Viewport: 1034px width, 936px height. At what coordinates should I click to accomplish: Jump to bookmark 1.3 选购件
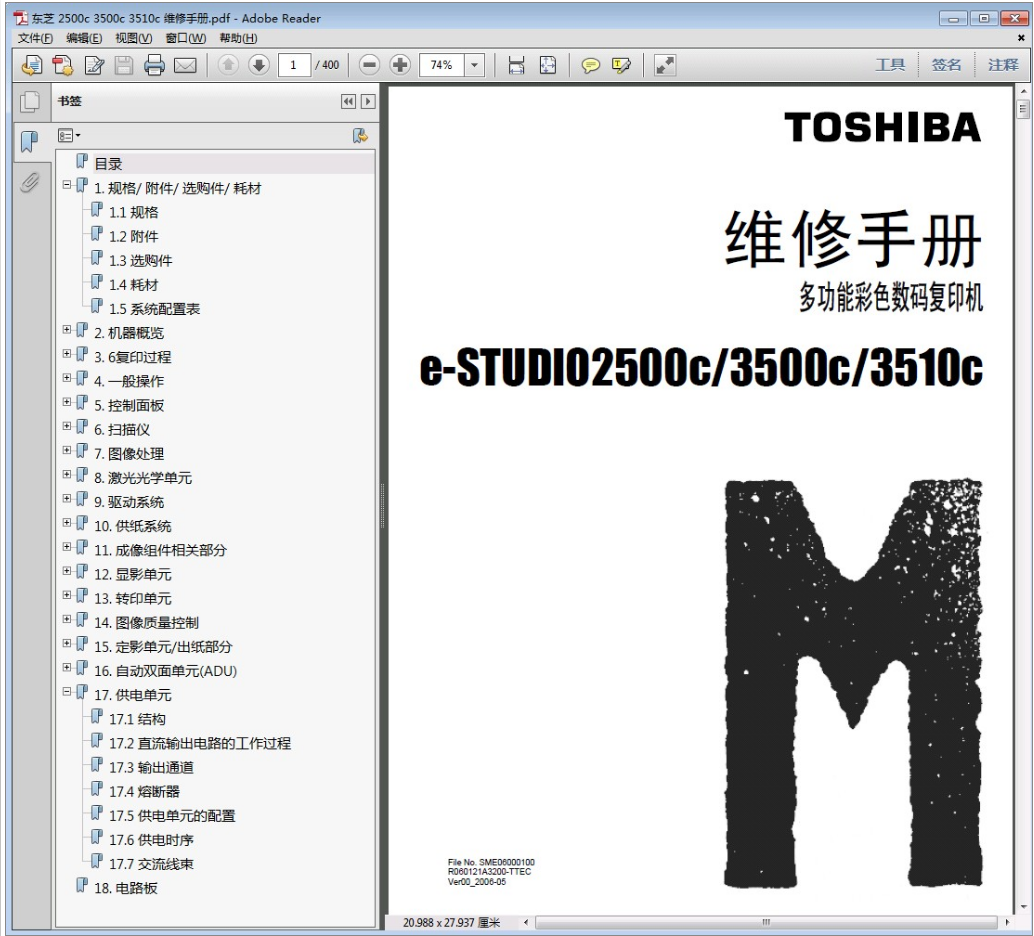coord(140,261)
